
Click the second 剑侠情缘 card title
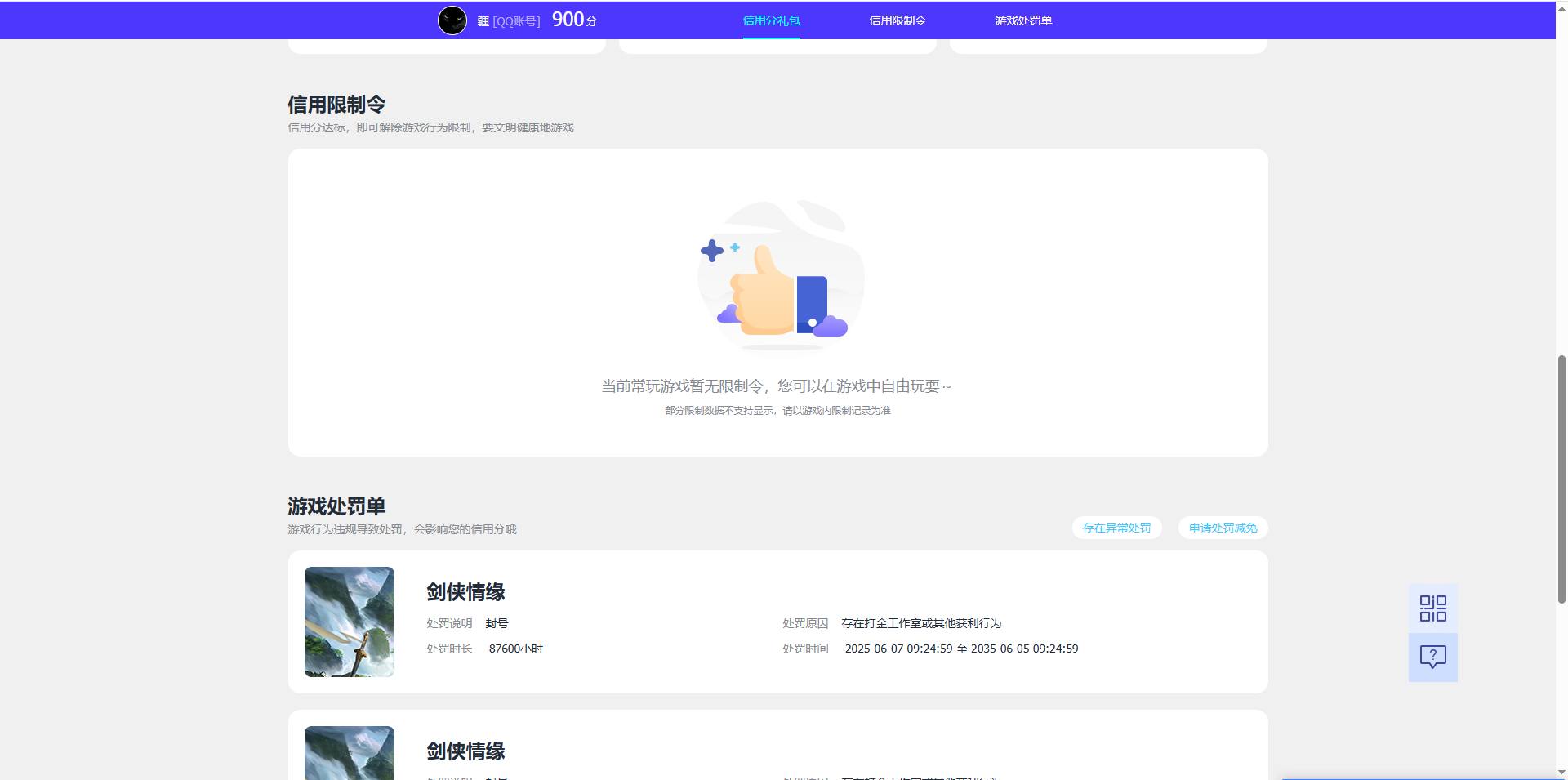(x=465, y=751)
